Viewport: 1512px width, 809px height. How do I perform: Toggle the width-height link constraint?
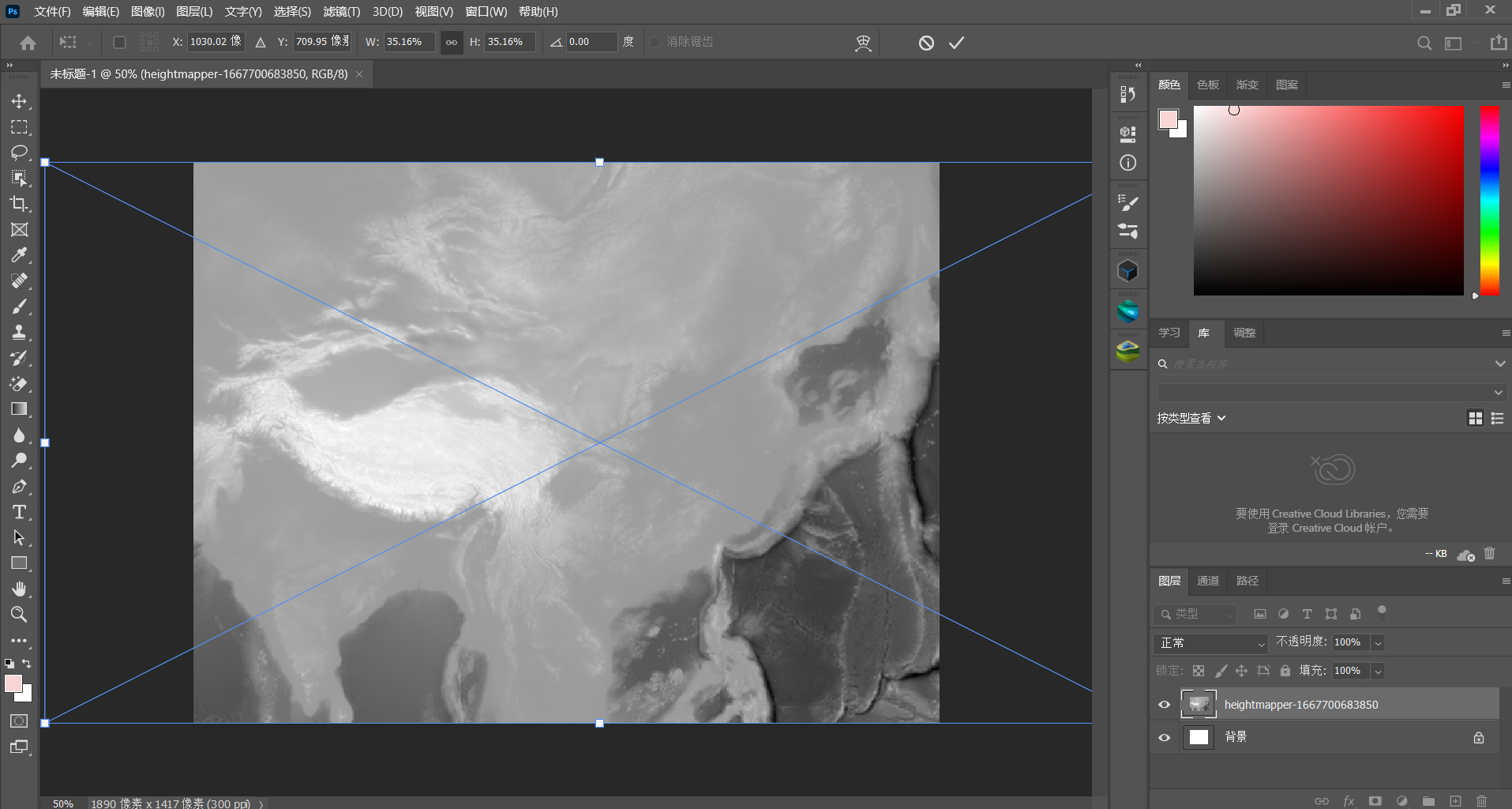[x=452, y=43]
